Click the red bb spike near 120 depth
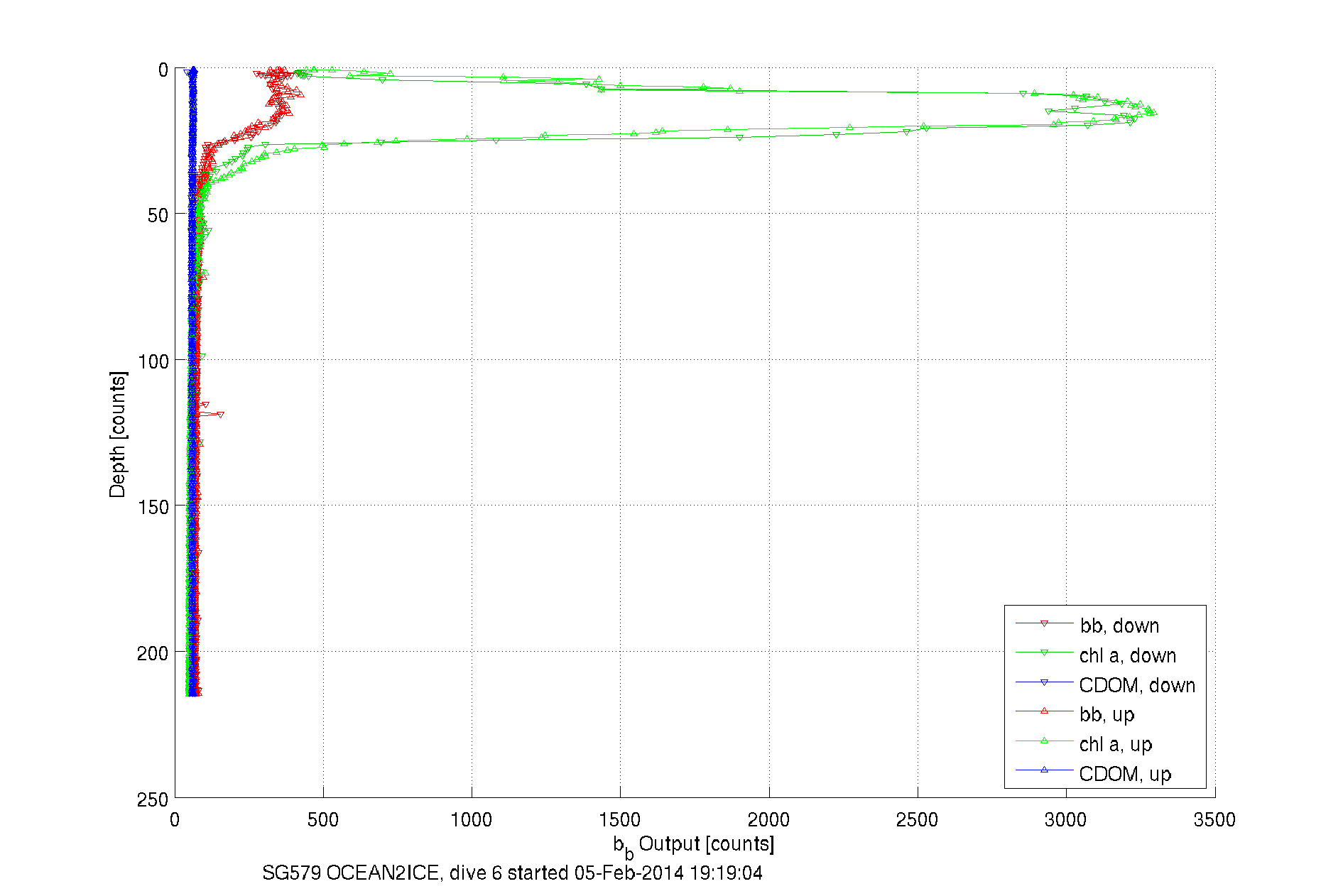This screenshot has width=1343, height=896. click(220, 415)
